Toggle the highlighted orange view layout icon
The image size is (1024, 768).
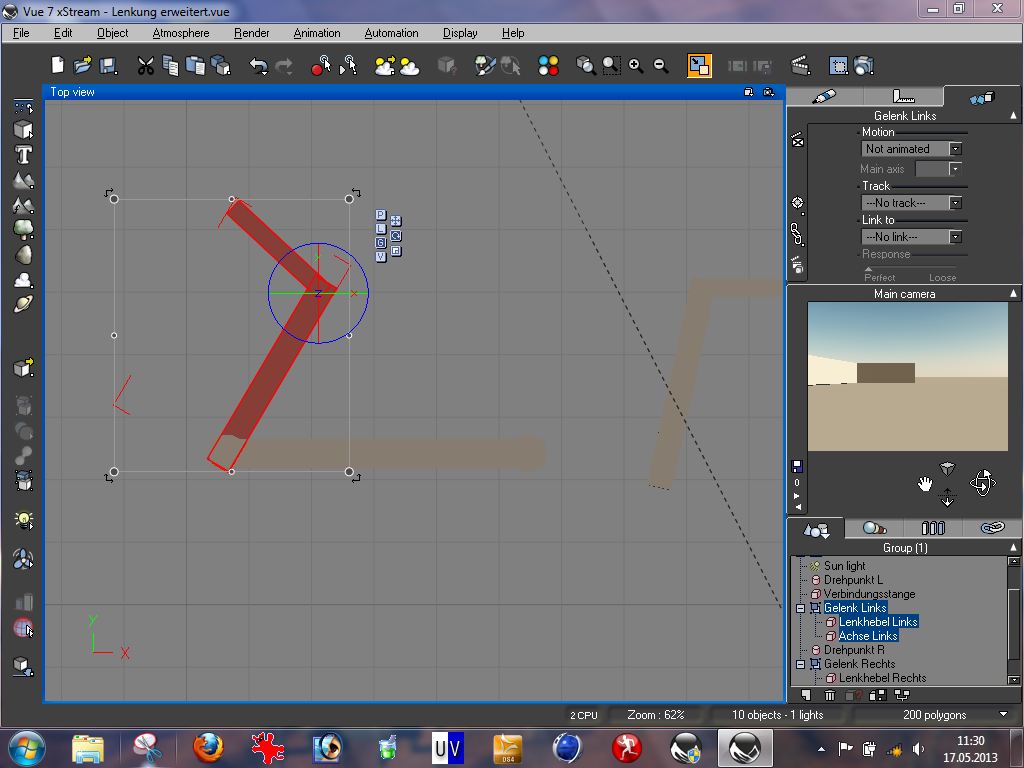tap(699, 65)
